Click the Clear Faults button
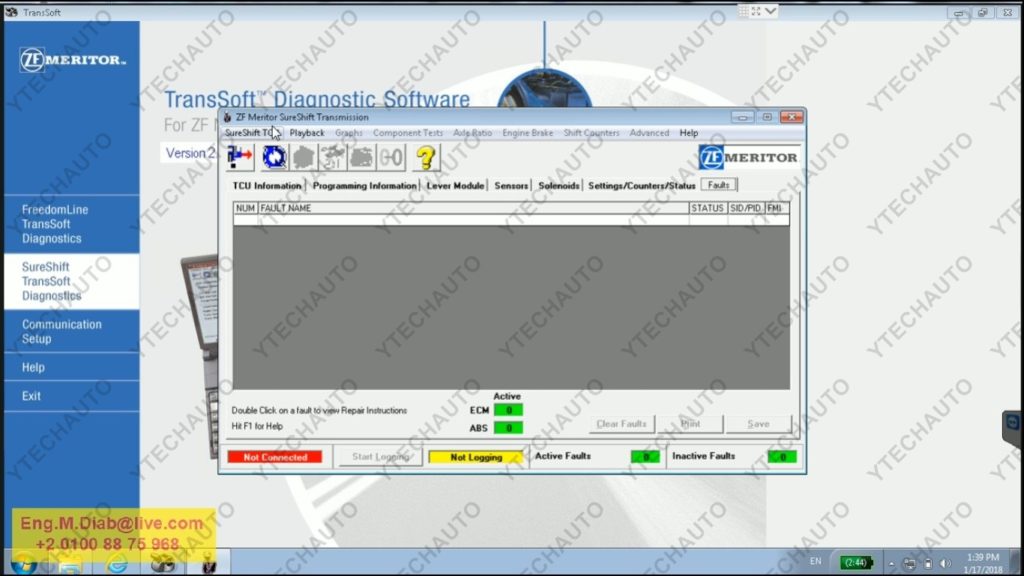The image size is (1024, 576). tap(621, 424)
